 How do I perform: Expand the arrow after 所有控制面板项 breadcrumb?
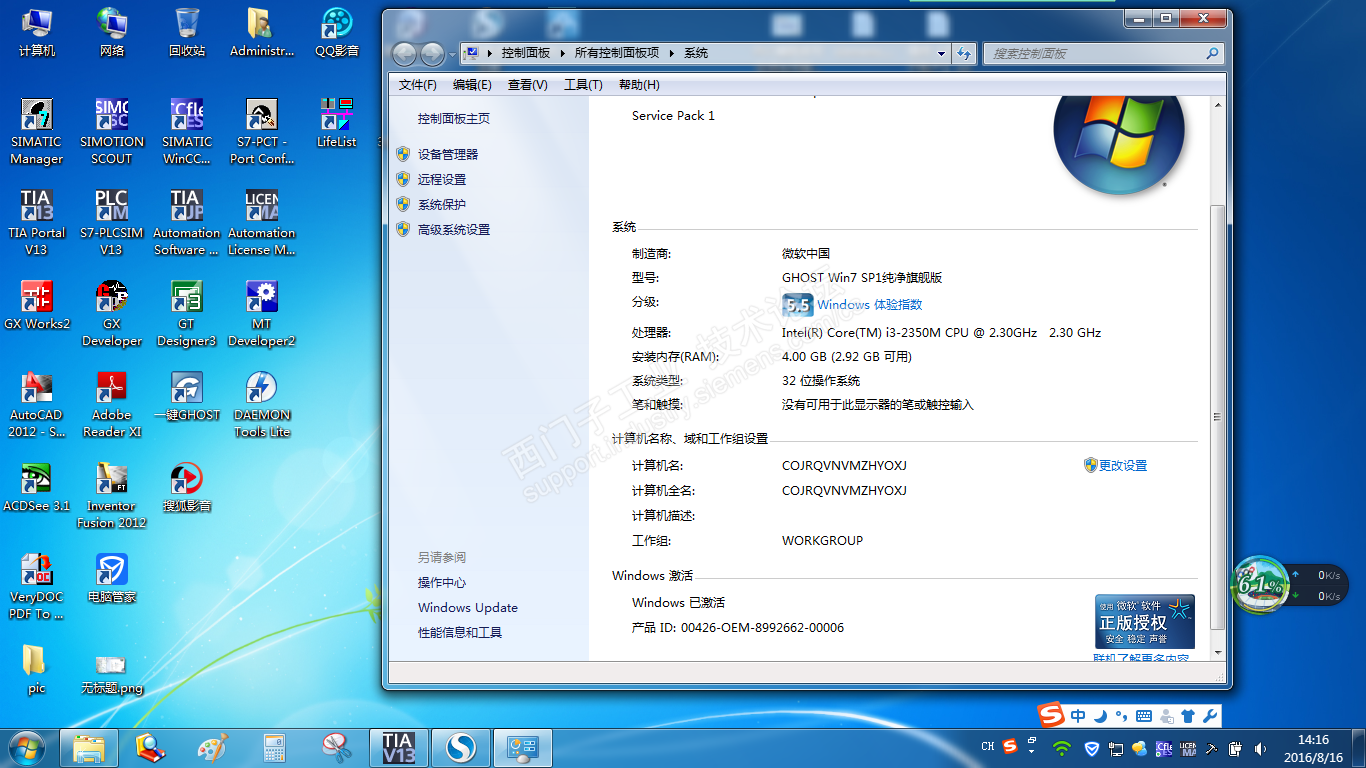pyautogui.click(x=671, y=54)
